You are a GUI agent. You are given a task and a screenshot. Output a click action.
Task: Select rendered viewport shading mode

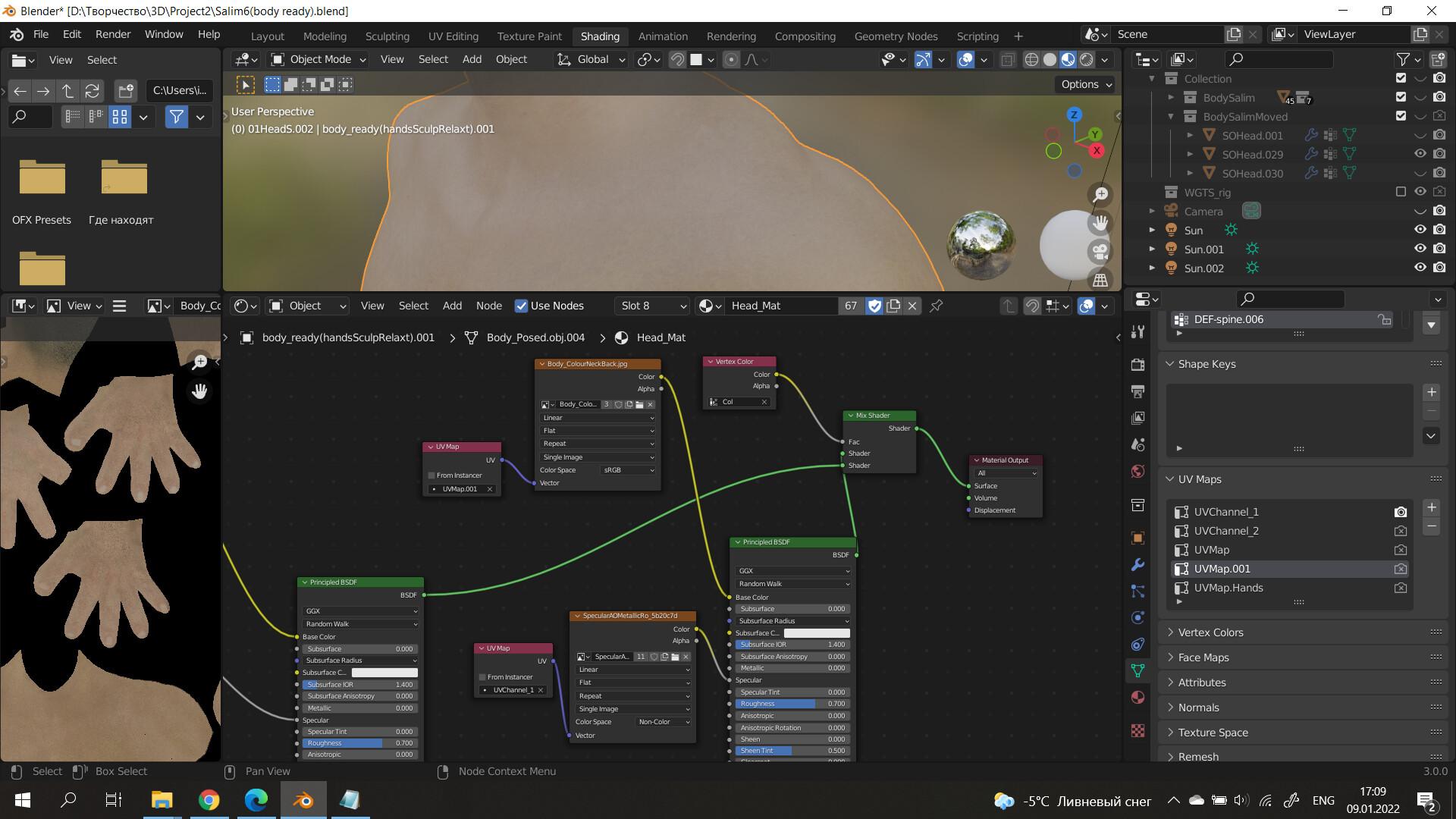click(1087, 59)
